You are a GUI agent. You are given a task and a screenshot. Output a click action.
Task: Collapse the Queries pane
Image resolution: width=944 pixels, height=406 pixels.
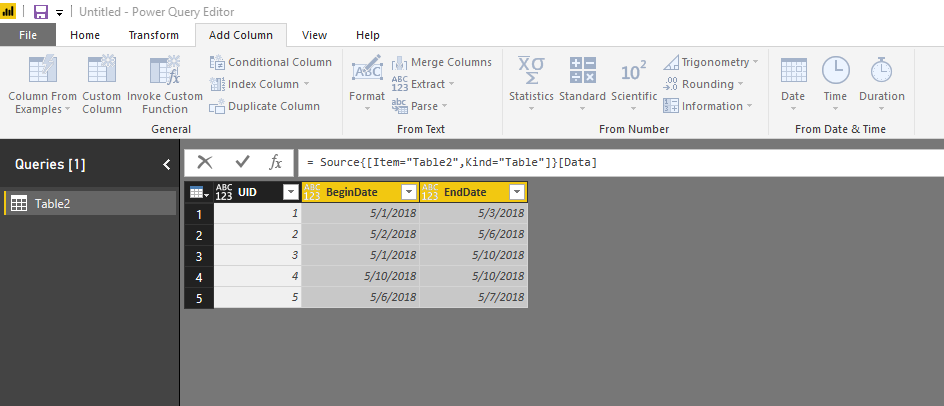pyautogui.click(x=167, y=164)
